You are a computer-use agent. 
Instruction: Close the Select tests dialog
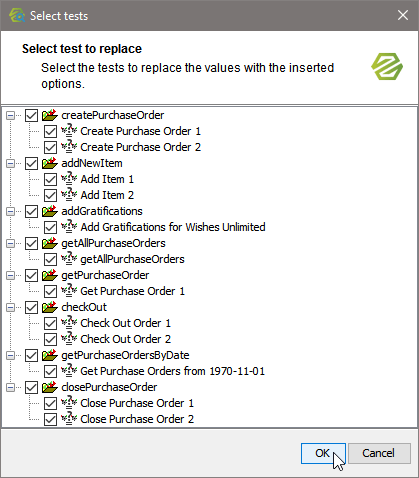403,15
